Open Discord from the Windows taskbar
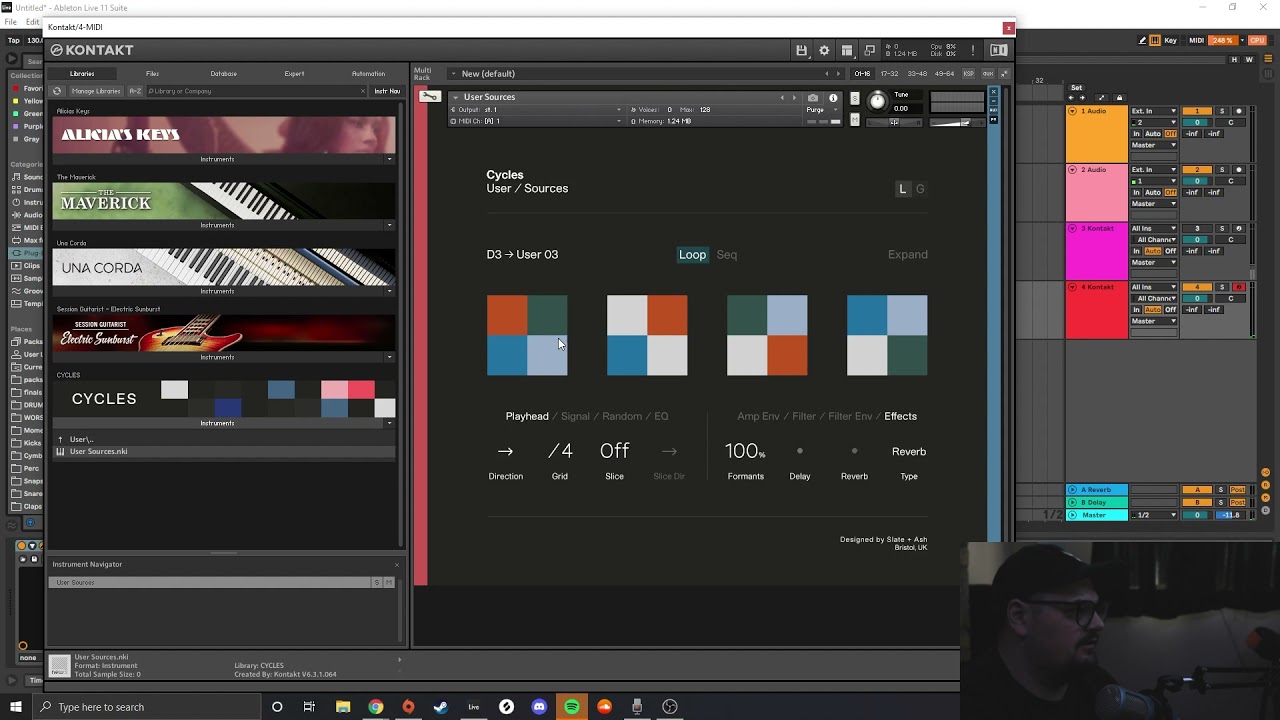 point(539,707)
